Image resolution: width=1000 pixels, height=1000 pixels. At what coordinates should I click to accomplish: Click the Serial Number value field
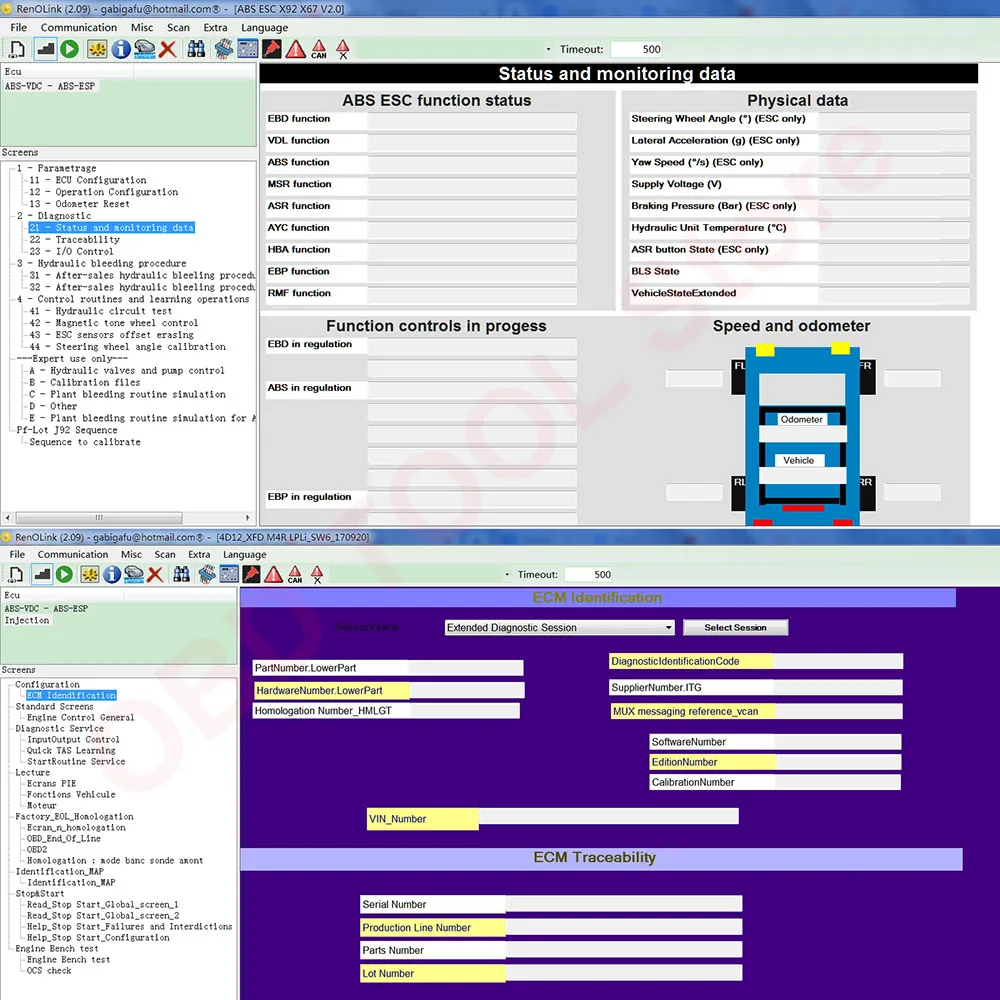pos(624,903)
